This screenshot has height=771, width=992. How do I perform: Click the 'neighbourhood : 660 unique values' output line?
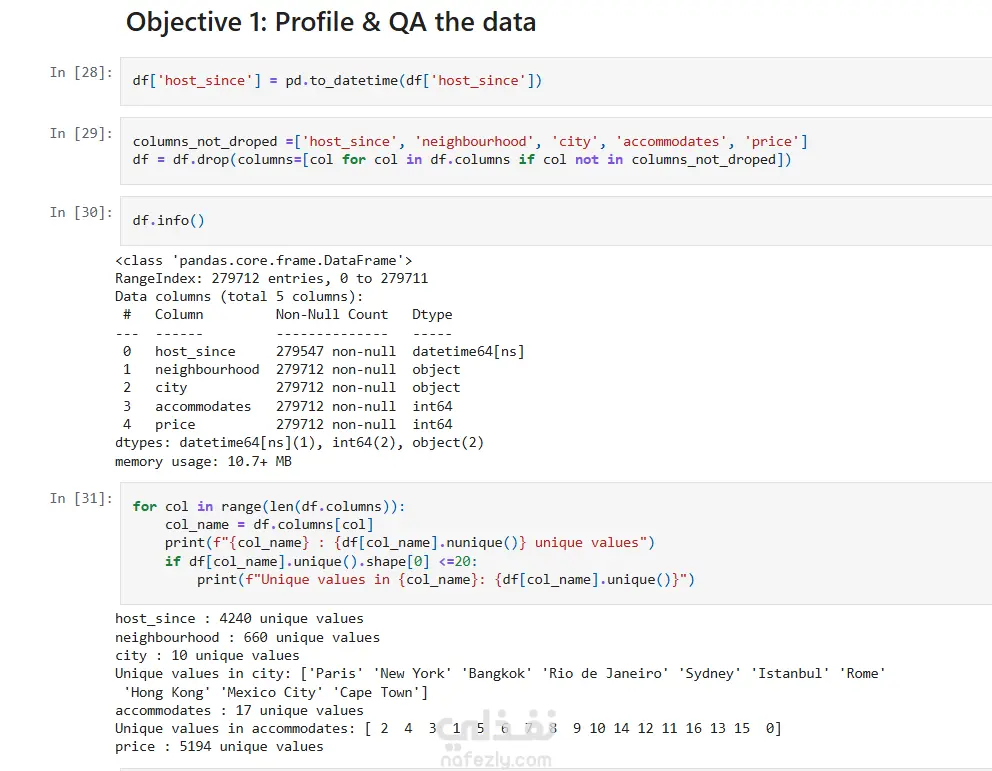click(x=247, y=638)
